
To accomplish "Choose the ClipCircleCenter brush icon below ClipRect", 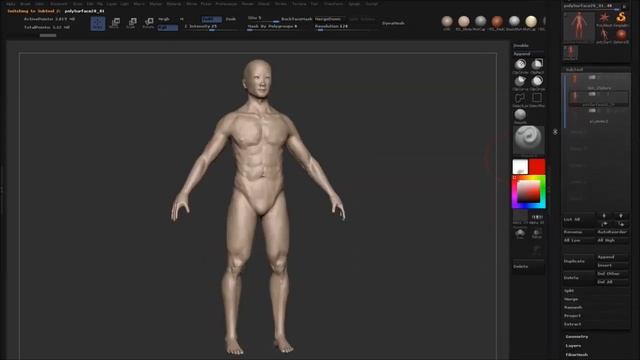I will [x=537, y=82].
